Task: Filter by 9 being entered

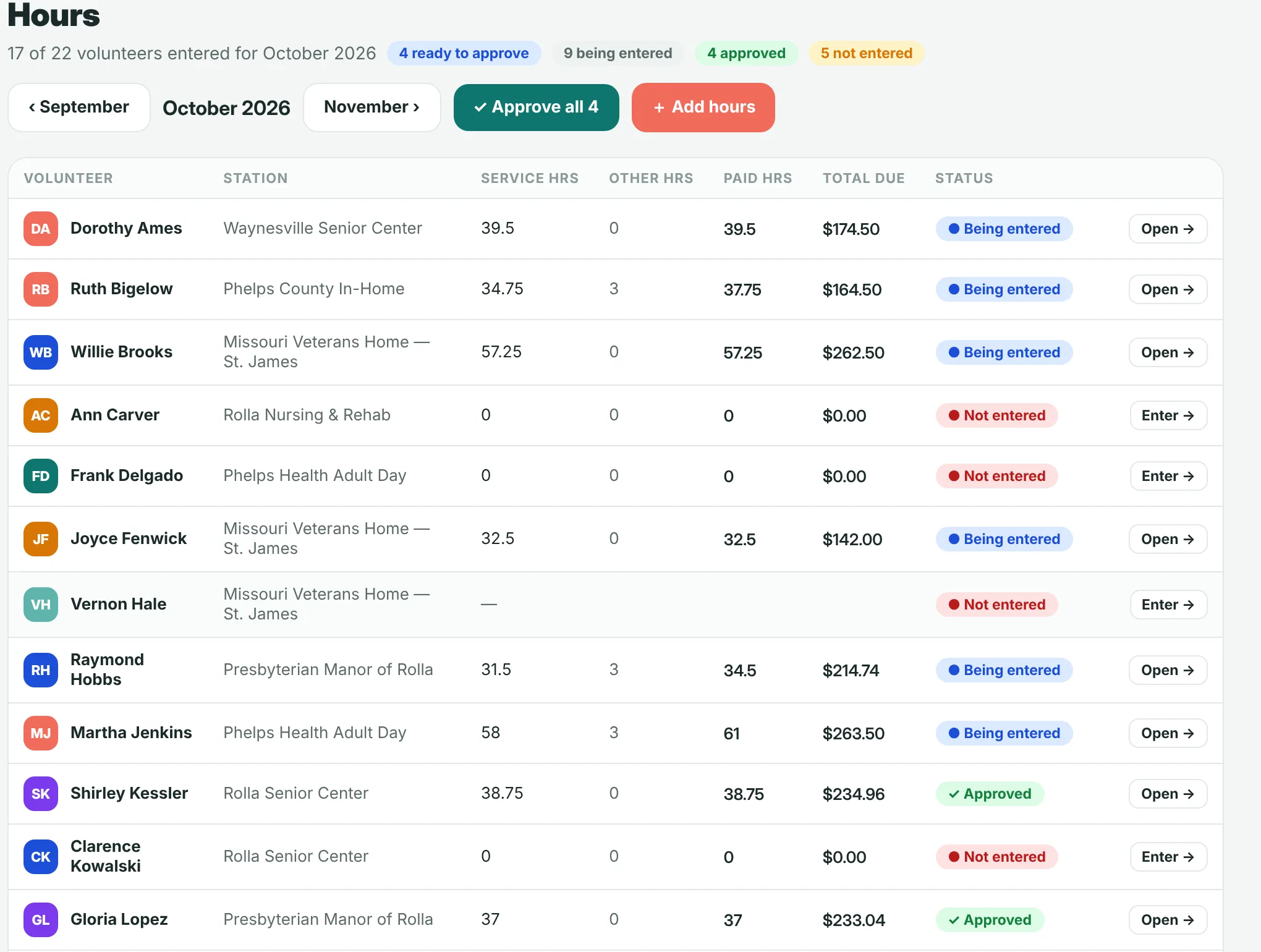Action: click(618, 53)
